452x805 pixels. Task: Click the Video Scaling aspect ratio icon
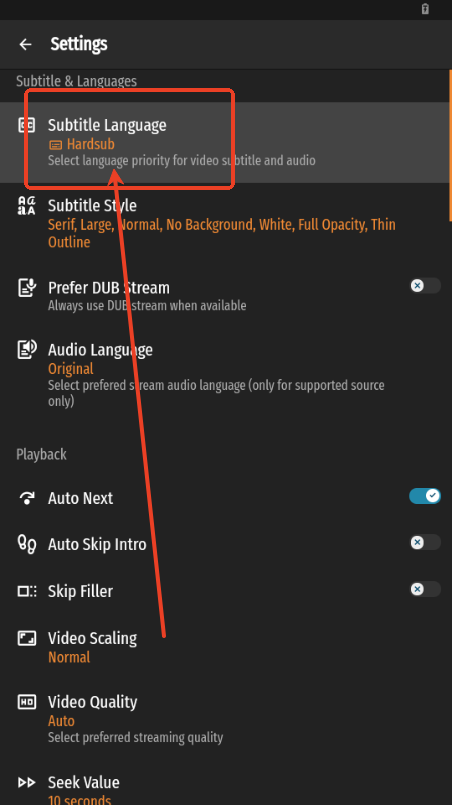pos(27,638)
